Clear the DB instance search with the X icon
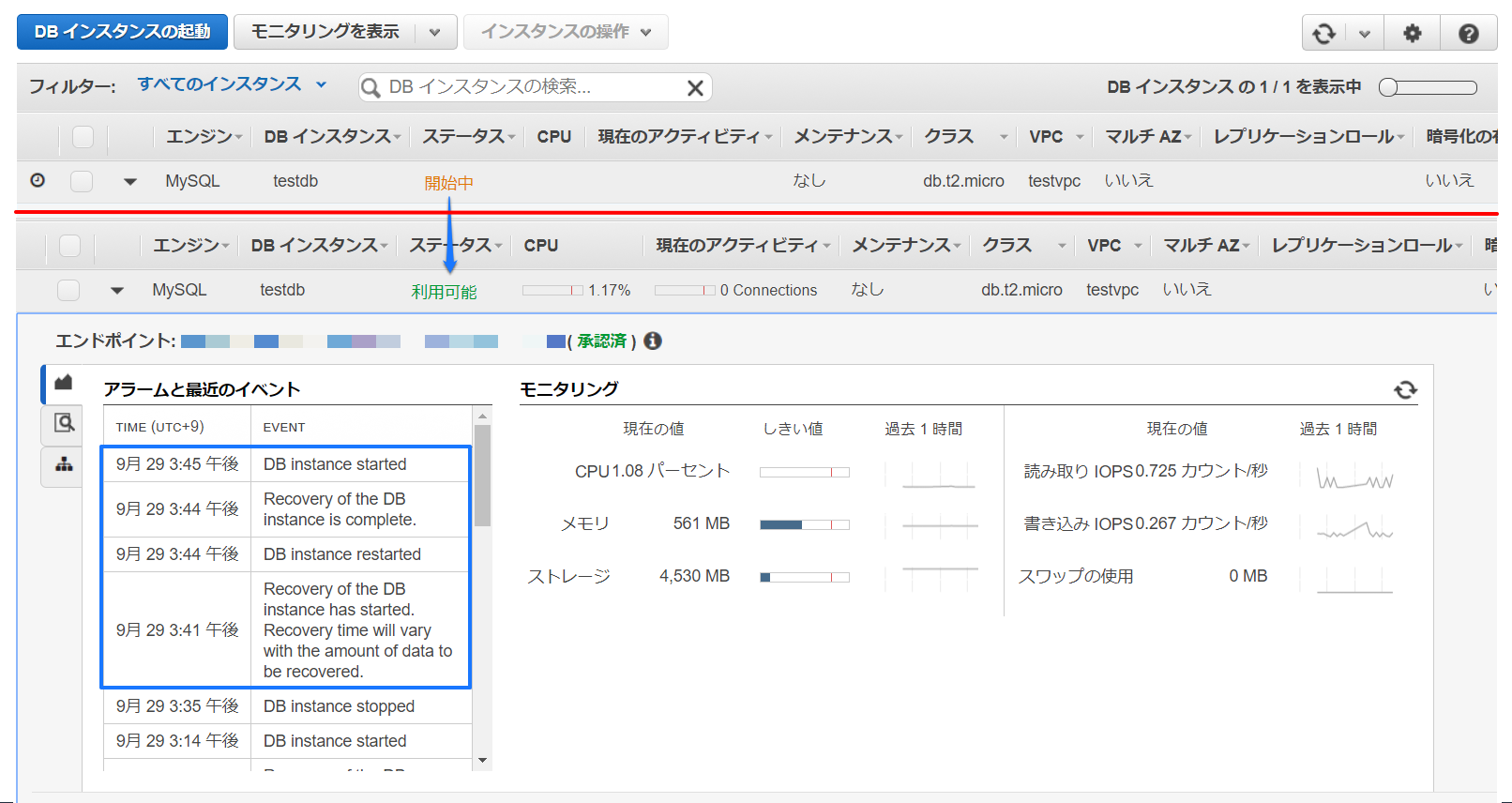This screenshot has width=1512, height=803. pos(695,87)
